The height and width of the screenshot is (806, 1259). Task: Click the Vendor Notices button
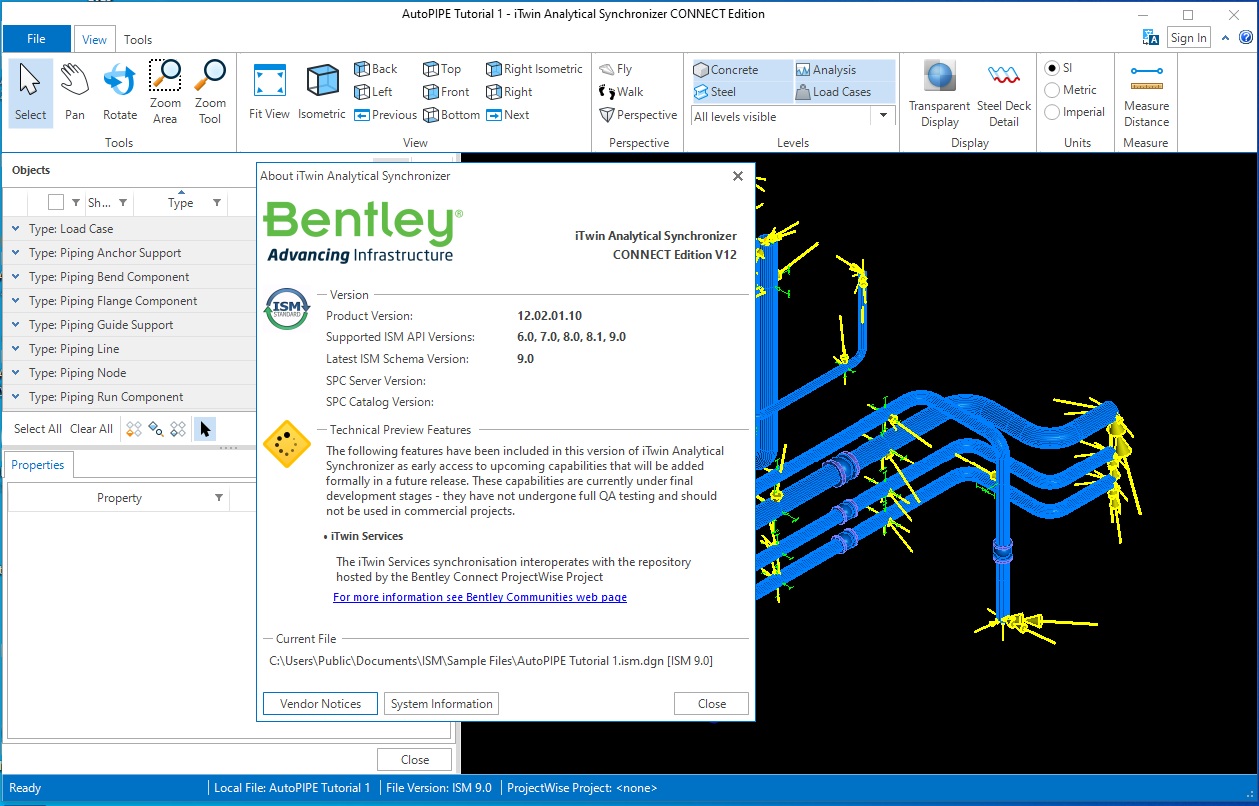pyautogui.click(x=321, y=704)
